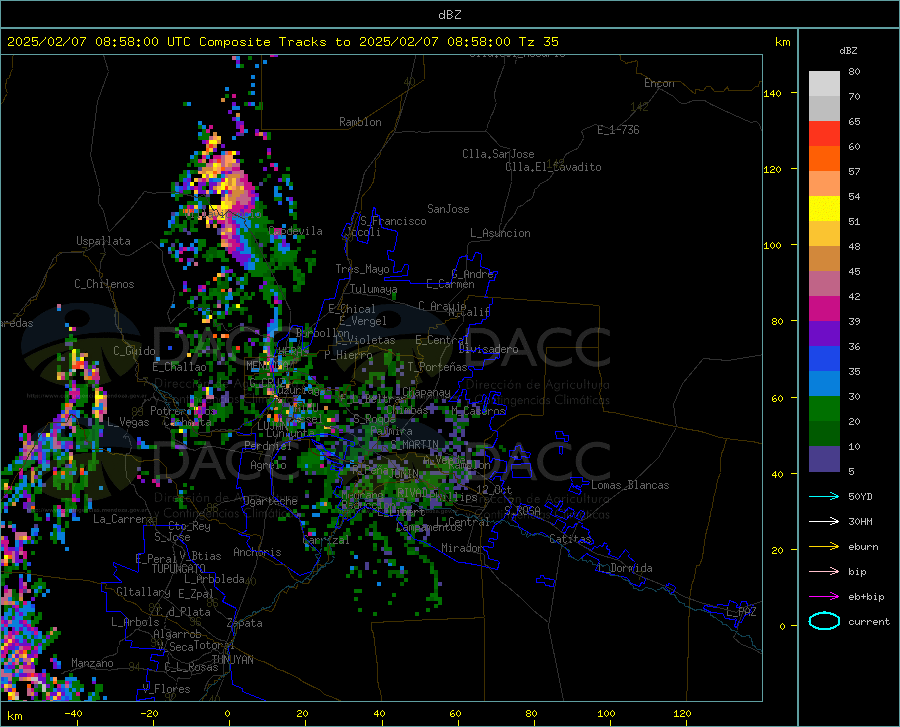Screen dimensions: 900x727
Task: Click the 'Perdriel' map label
Action: tap(267, 446)
